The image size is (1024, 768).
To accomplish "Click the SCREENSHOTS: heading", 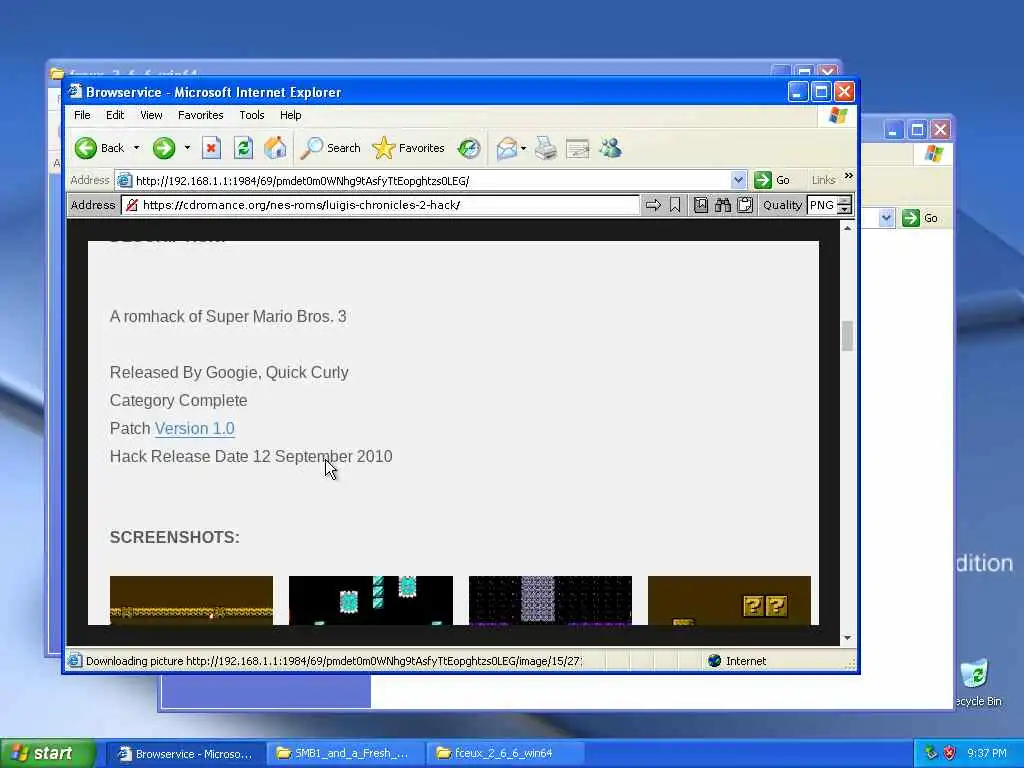I will coord(174,537).
